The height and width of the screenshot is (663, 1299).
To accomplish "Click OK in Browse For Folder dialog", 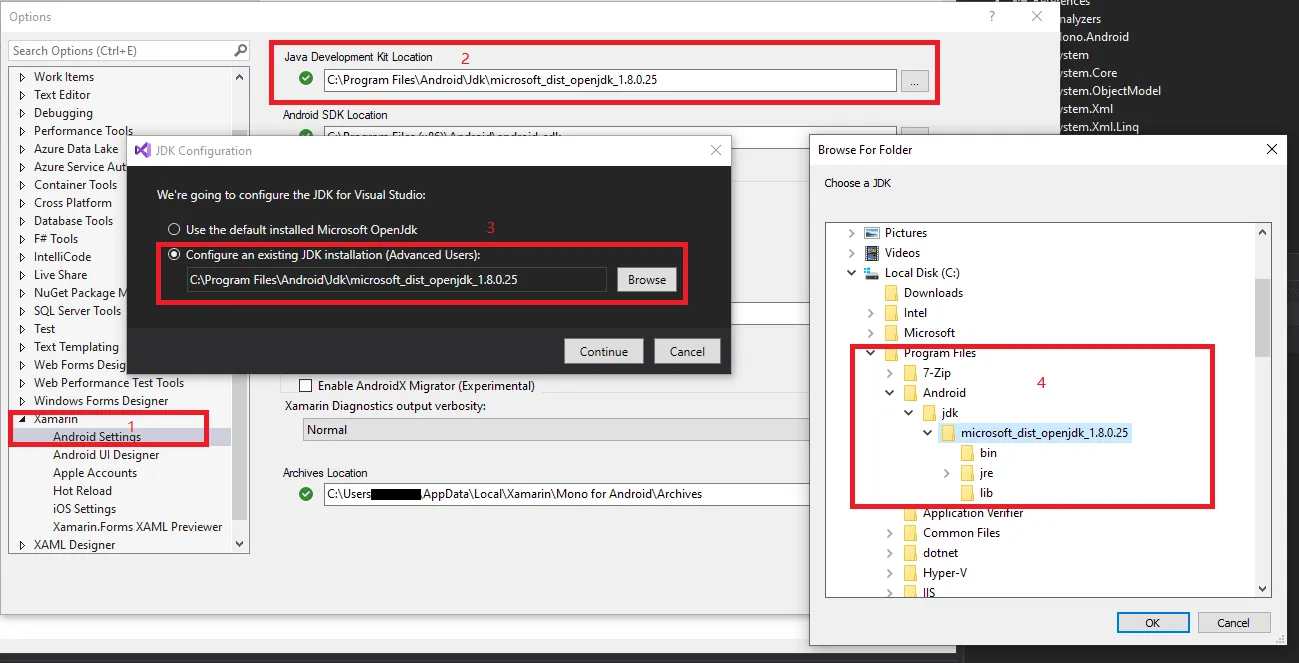I will click(1152, 622).
